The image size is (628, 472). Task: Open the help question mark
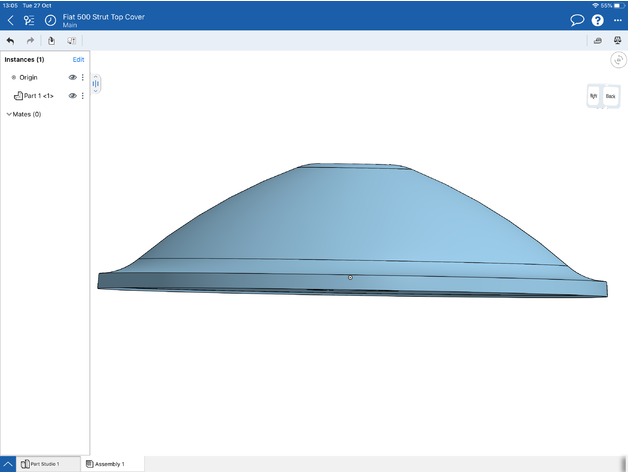tap(598, 20)
